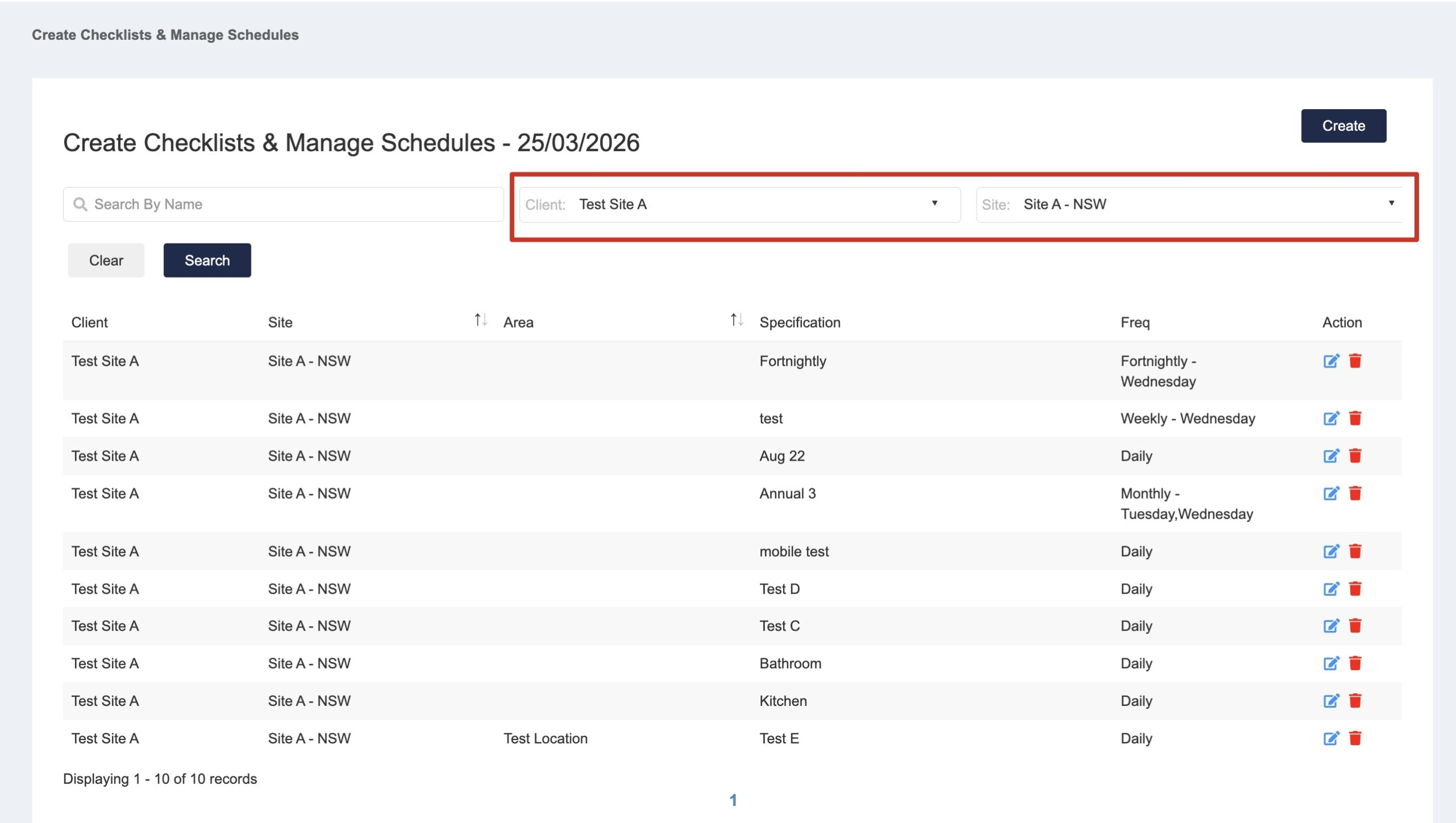
Task: Edit the Aug 22 checklist
Action: pos(1331,456)
